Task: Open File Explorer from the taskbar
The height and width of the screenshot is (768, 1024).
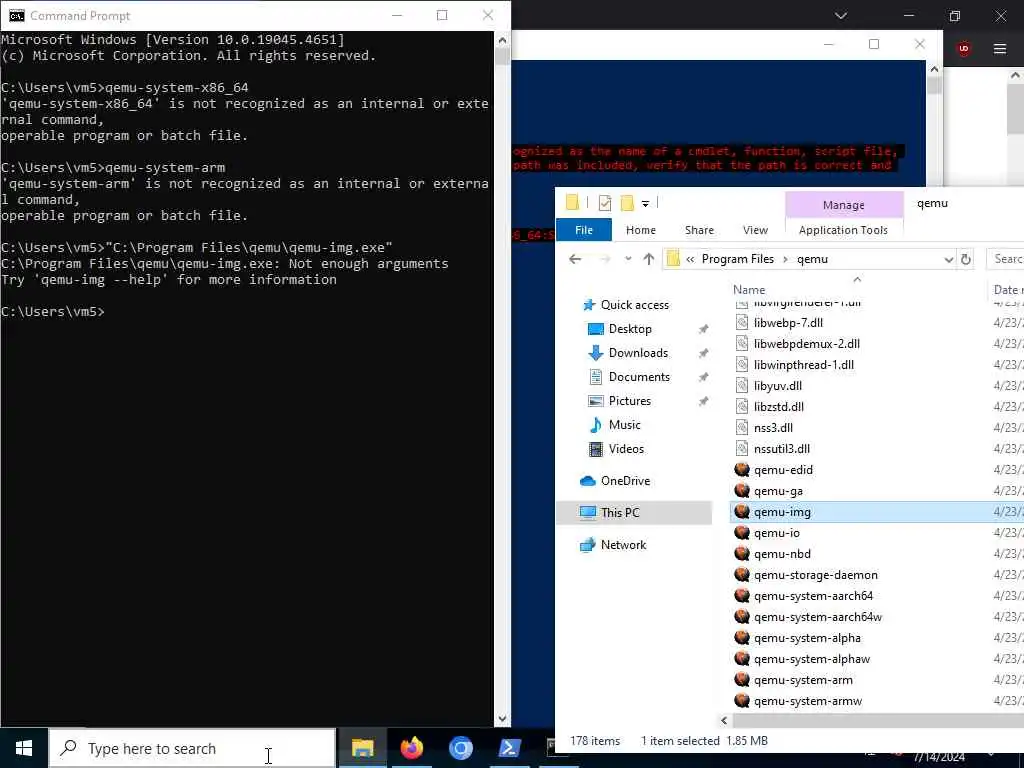Action: [x=362, y=748]
